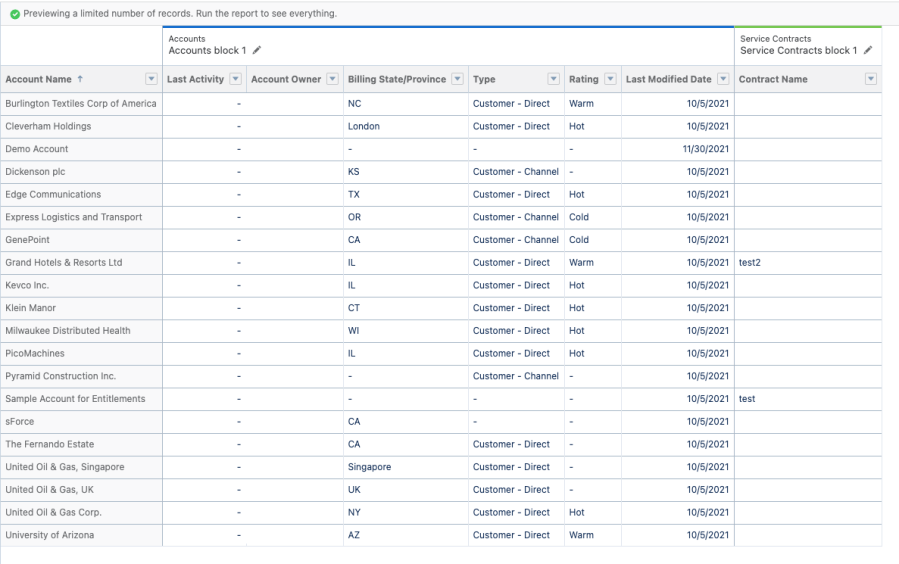Open Last Modified Date column dropdown
Viewport: 899px width, 564px height.
point(723,79)
